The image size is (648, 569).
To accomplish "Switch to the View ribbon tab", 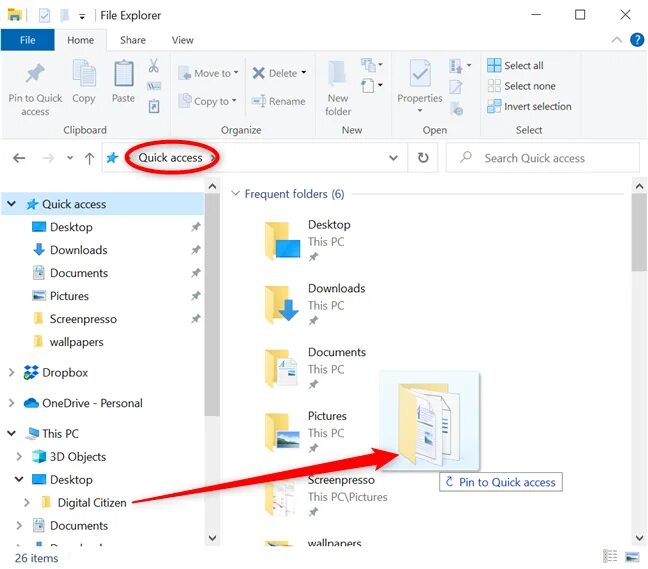I will point(182,40).
